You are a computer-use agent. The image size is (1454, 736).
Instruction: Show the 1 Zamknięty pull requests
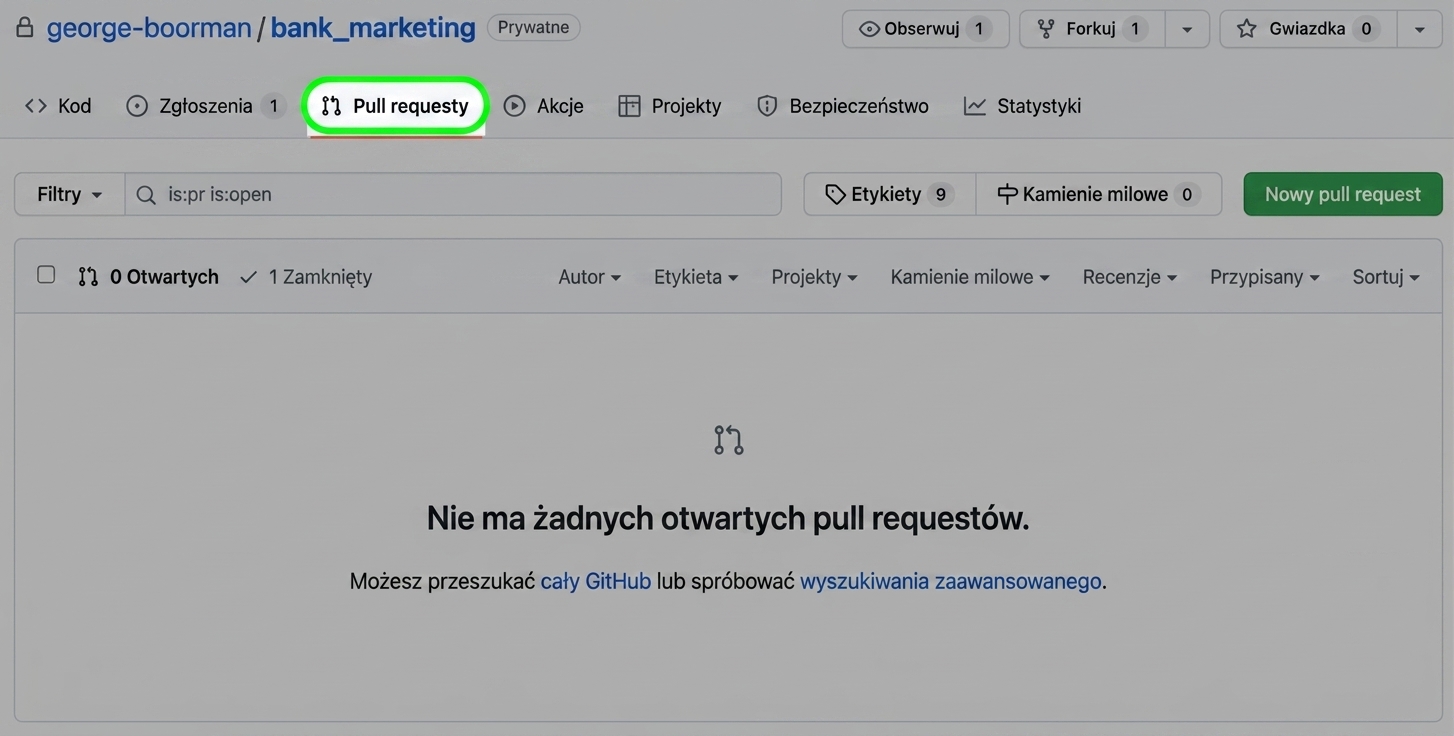[x=306, y=277]
